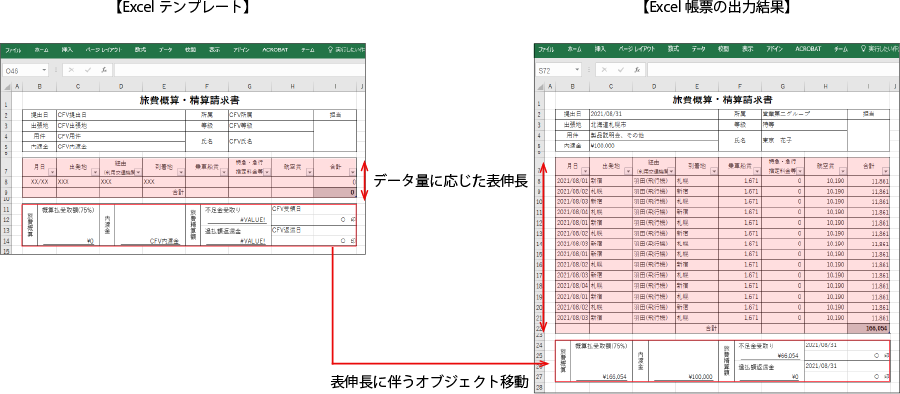Select the dark total cell 166,054 in right sheet
Screen dimensions: 900x394
click(868, 327)
